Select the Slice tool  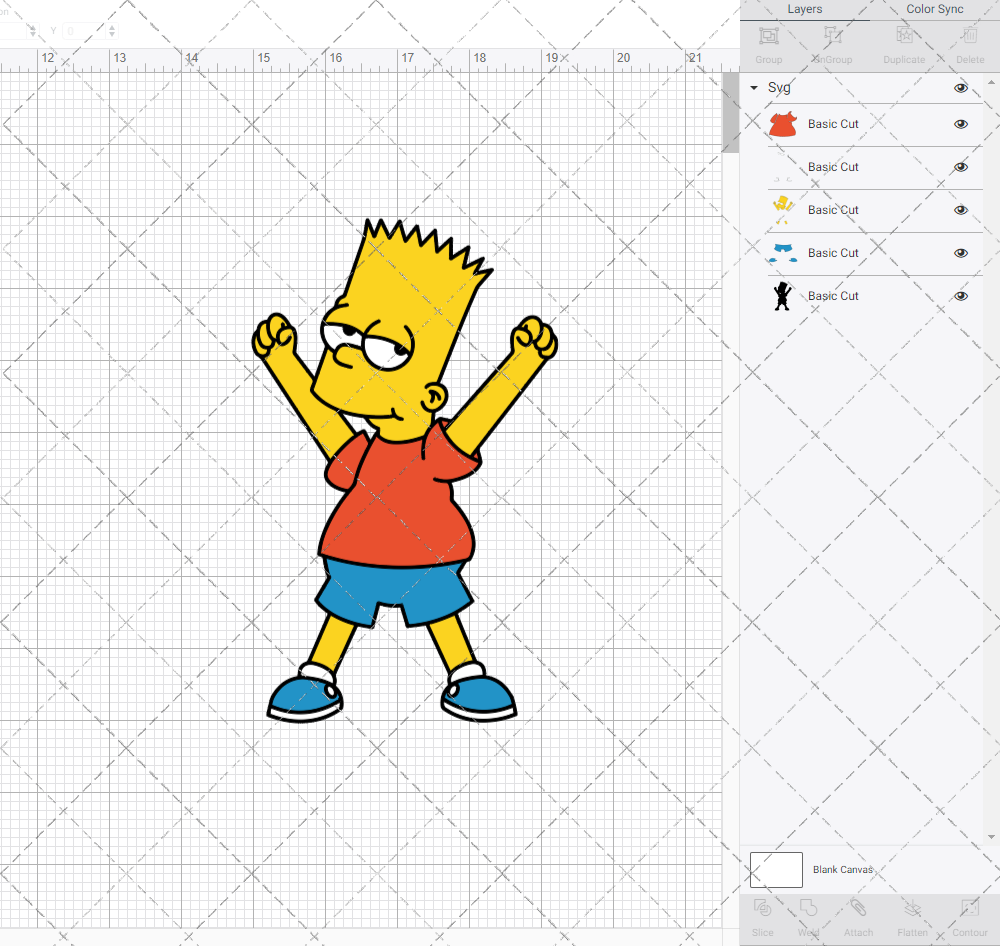tap(762, 908)
